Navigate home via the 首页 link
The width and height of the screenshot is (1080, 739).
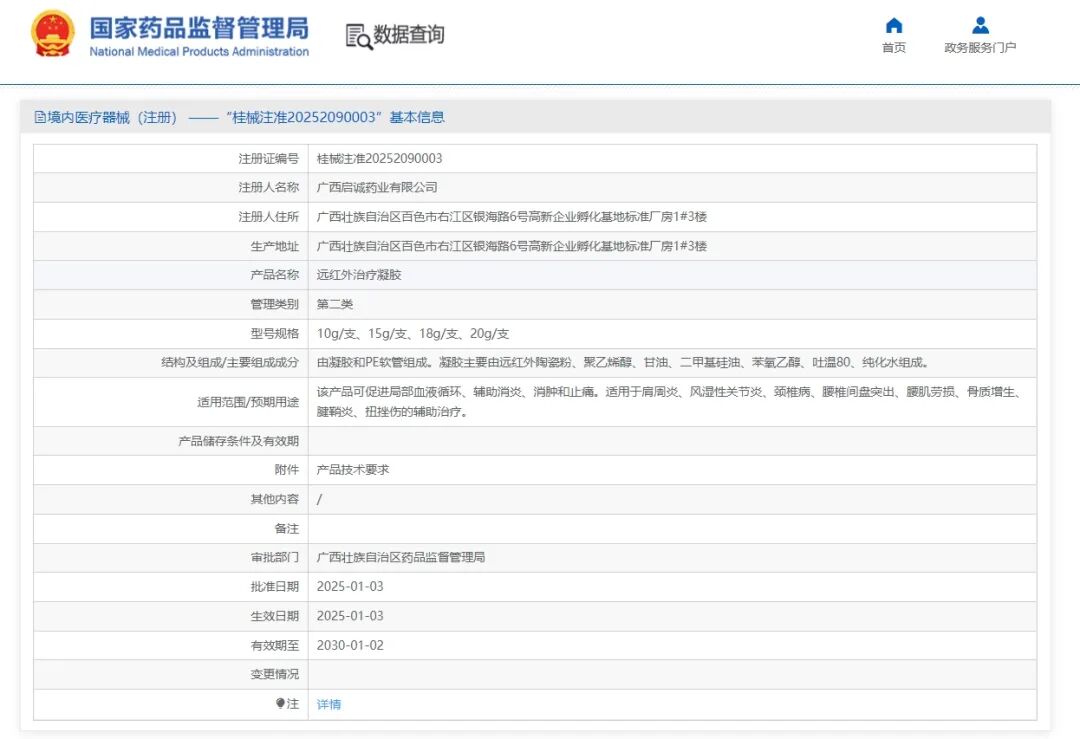pyautogui.click(x=893, y=47)
